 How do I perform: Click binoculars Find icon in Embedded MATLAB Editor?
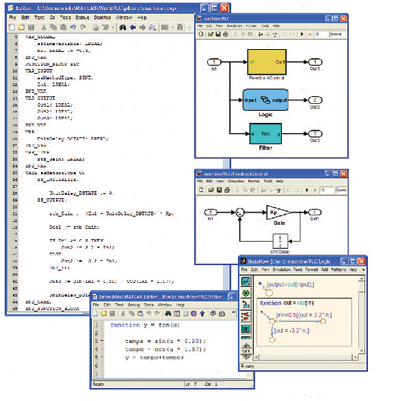(168, 314)
